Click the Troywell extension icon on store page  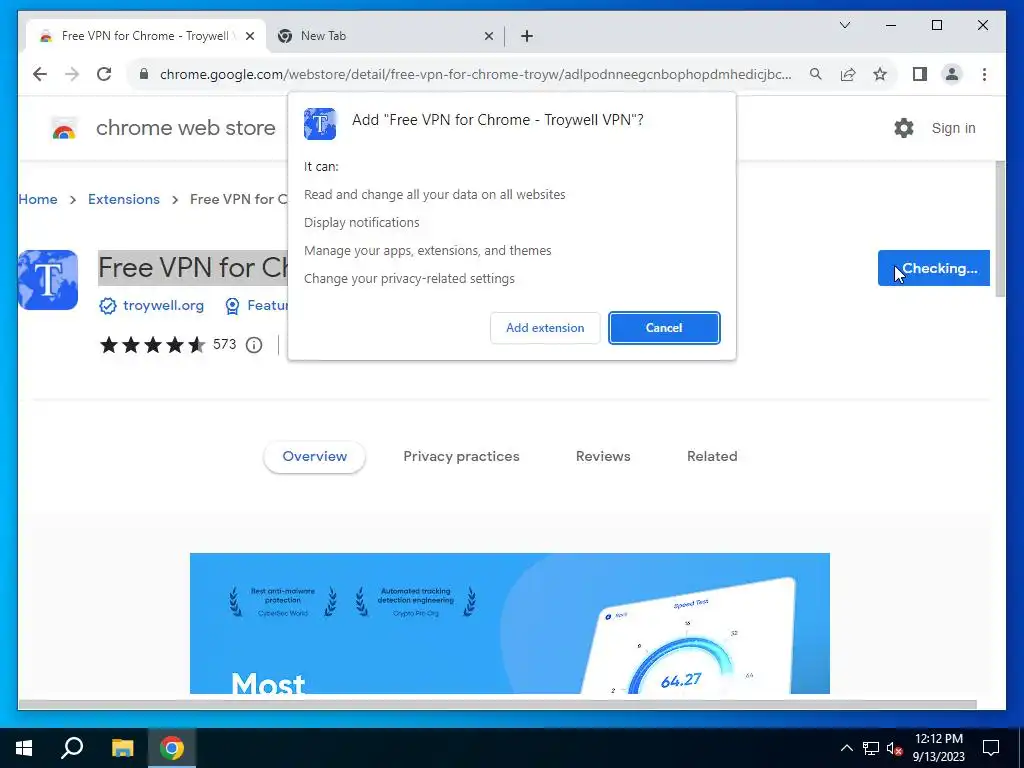(48, 280)
